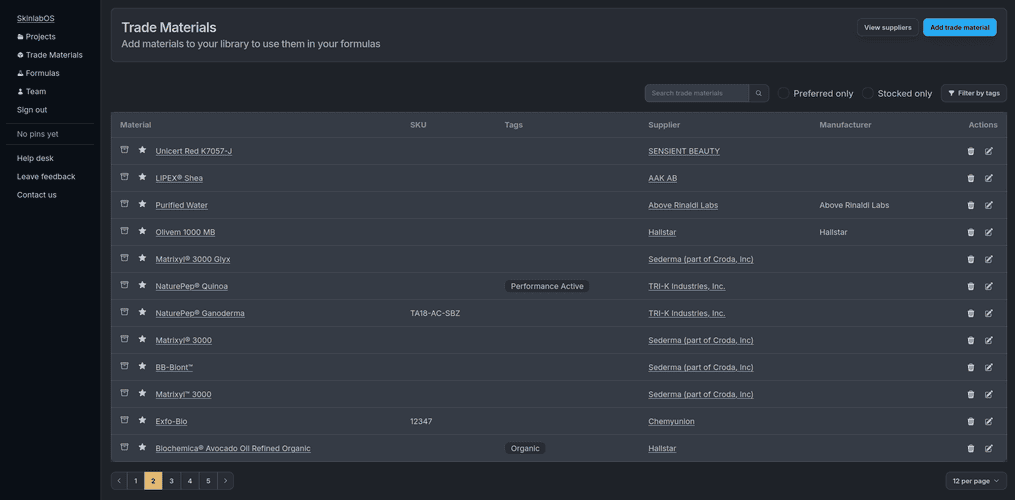Delete the Exfo-Bio material row
This screenshot has height=500, width=1015.
(x=970, y=421)
